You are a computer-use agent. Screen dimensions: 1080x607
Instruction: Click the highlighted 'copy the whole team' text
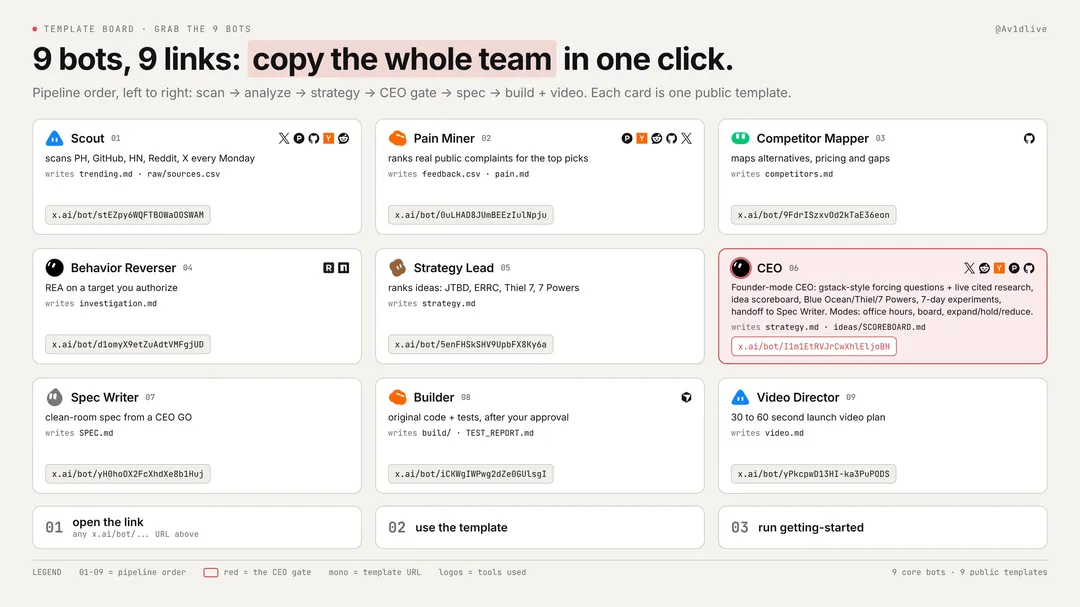pyautogui.click(x=402, y=59)
